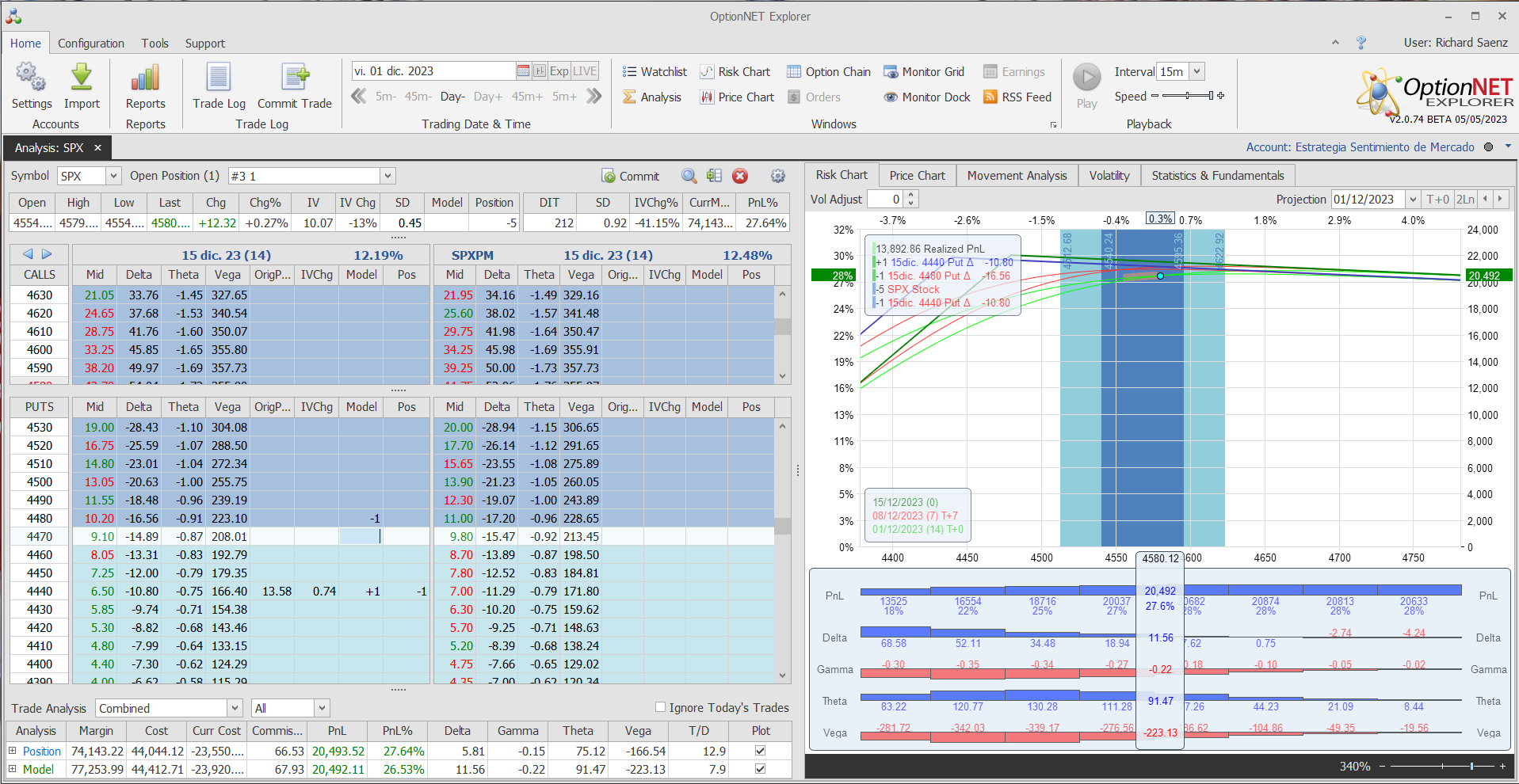1519x784 pixels.
Task: Click the red delete circle icon
Action: 740,176
